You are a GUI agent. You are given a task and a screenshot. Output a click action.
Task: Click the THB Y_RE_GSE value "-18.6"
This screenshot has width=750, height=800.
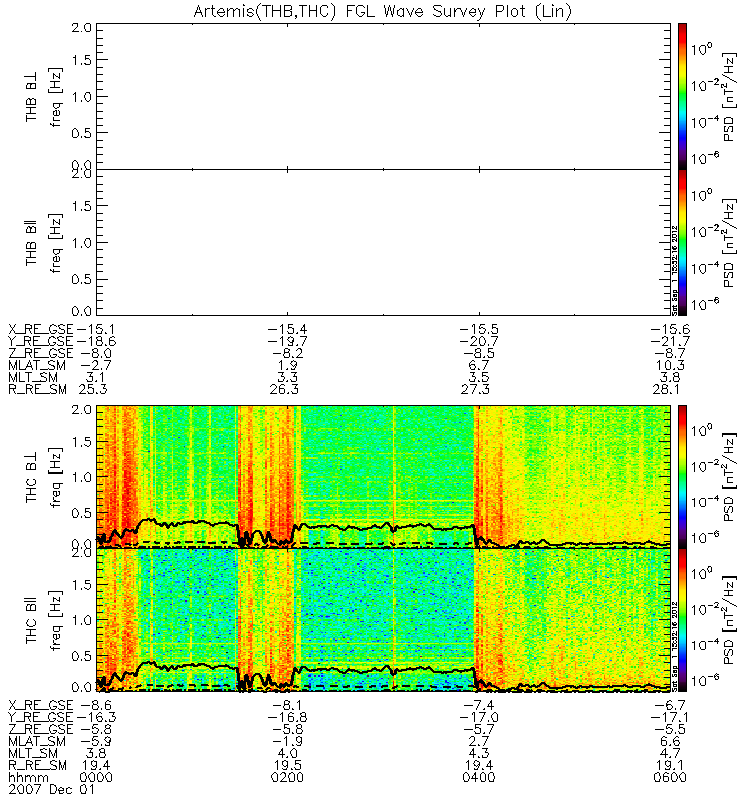tap(95, 341)
